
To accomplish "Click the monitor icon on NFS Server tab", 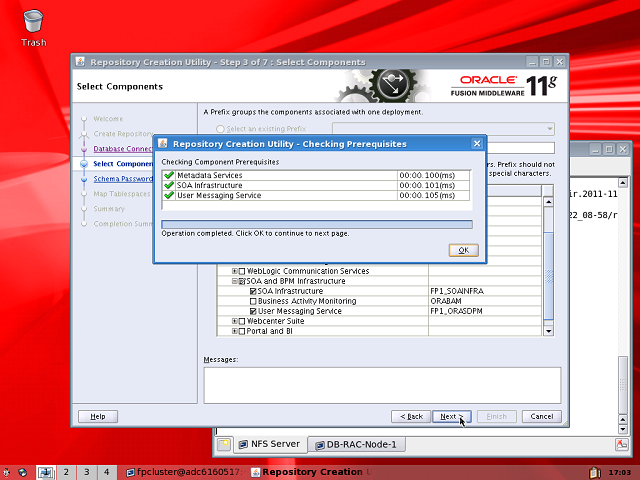I will 243,444.
